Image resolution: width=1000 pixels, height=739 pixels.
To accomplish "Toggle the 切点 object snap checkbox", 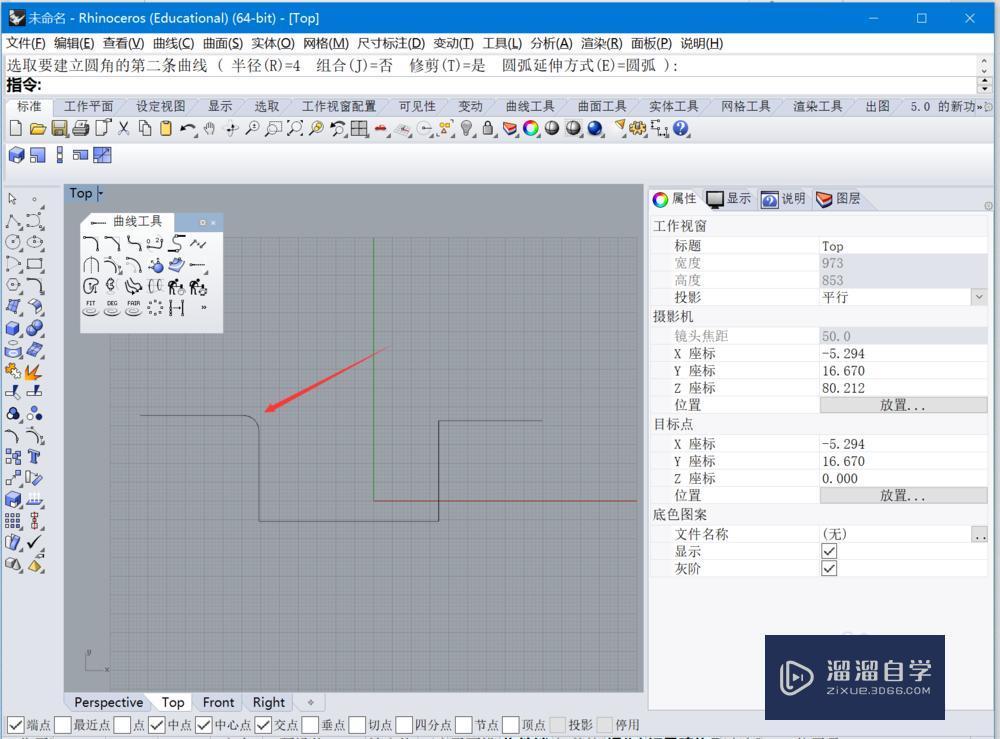I will [358, 725].
